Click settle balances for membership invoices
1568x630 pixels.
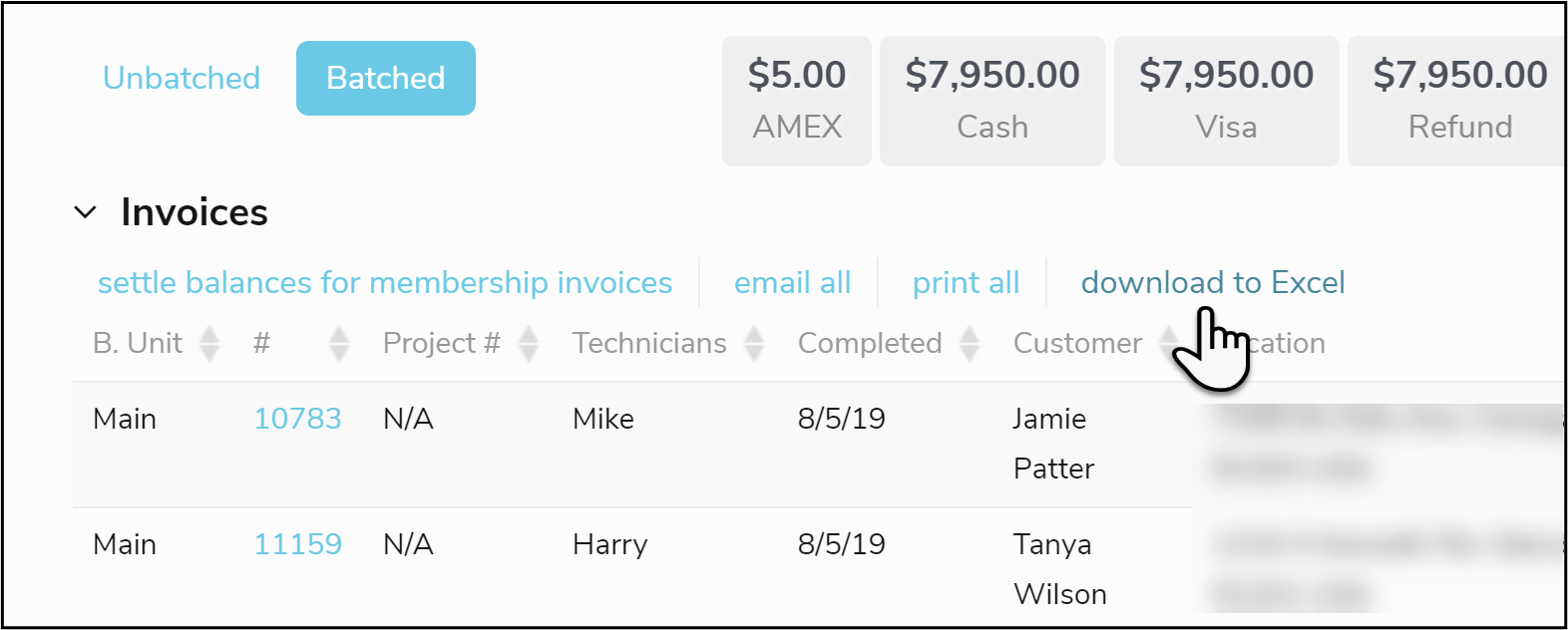pos(385,283)
